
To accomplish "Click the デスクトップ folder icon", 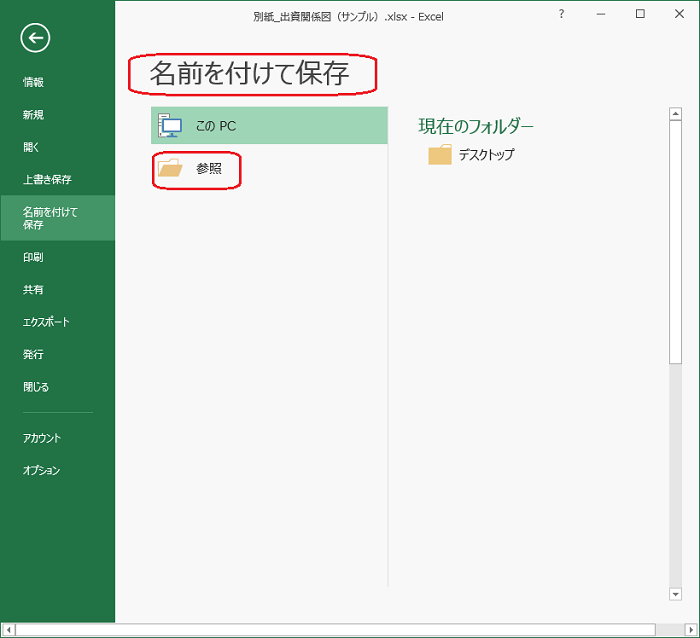I will tap(440, 154).
